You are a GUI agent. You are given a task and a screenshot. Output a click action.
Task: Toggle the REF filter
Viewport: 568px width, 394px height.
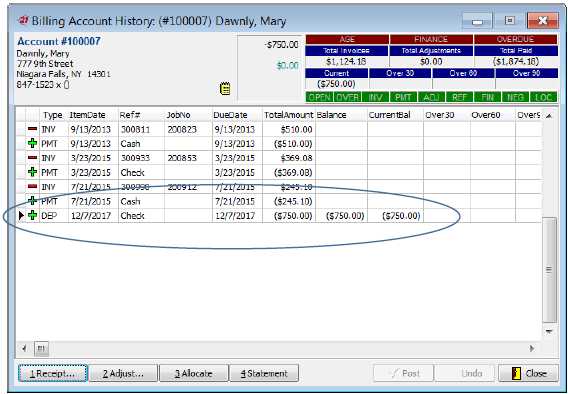tap(459, 97)
